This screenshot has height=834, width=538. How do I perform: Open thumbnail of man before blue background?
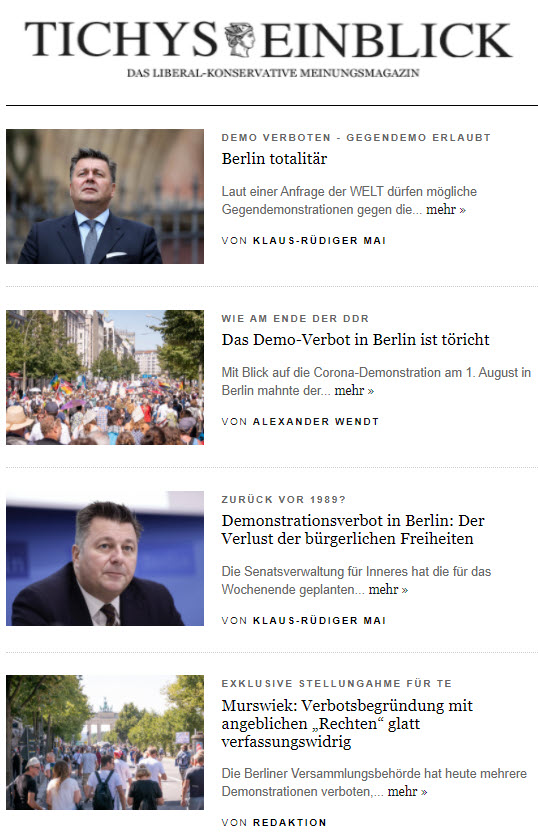point(105,558)
